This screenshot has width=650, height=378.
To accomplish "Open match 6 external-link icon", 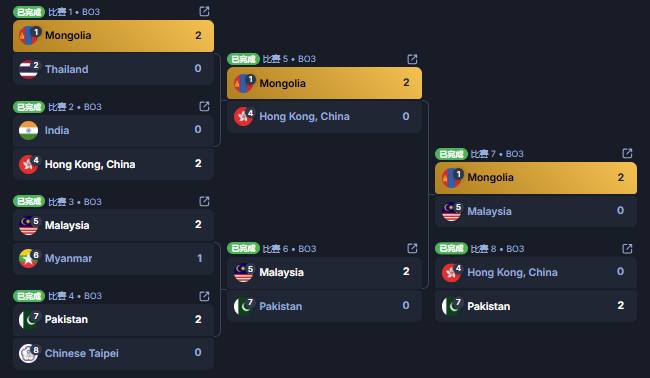I will (412, 248).
